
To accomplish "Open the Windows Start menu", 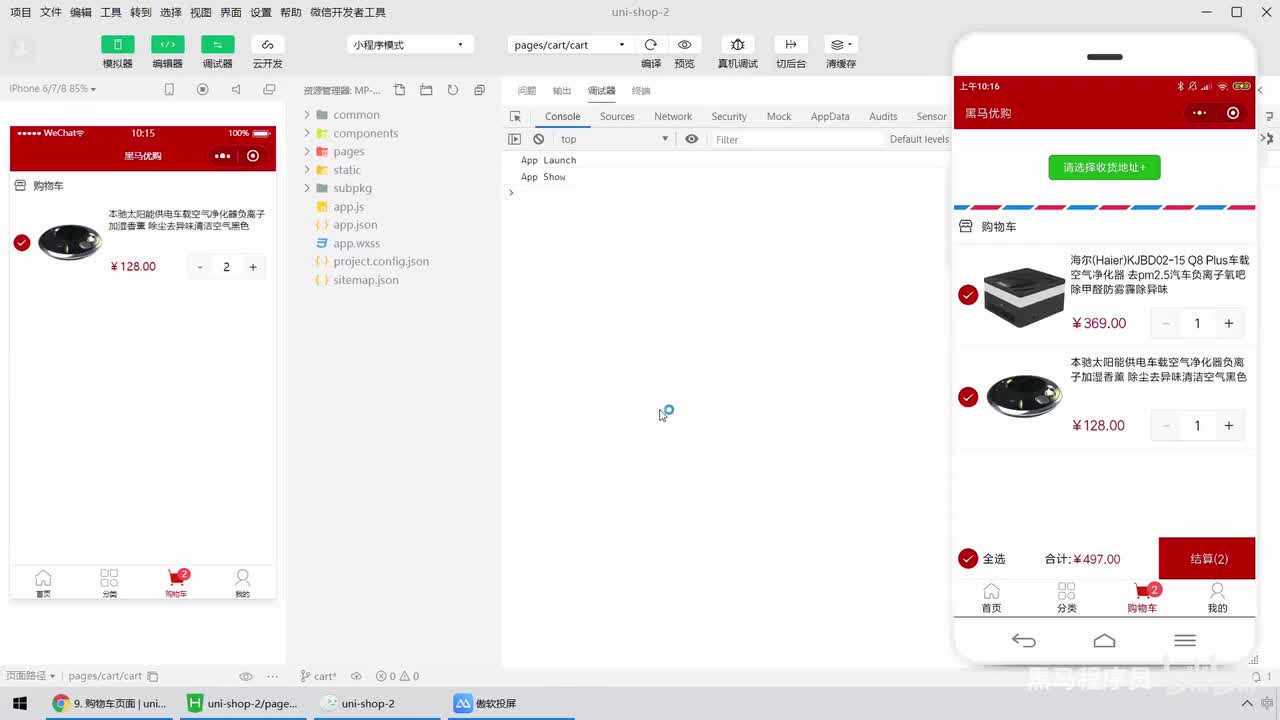I will pyautogui.click(x=20, y=703).
